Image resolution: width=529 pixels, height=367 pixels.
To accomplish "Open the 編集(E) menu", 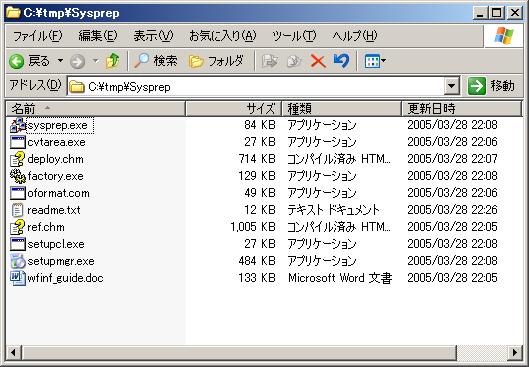I will [98, 35].
